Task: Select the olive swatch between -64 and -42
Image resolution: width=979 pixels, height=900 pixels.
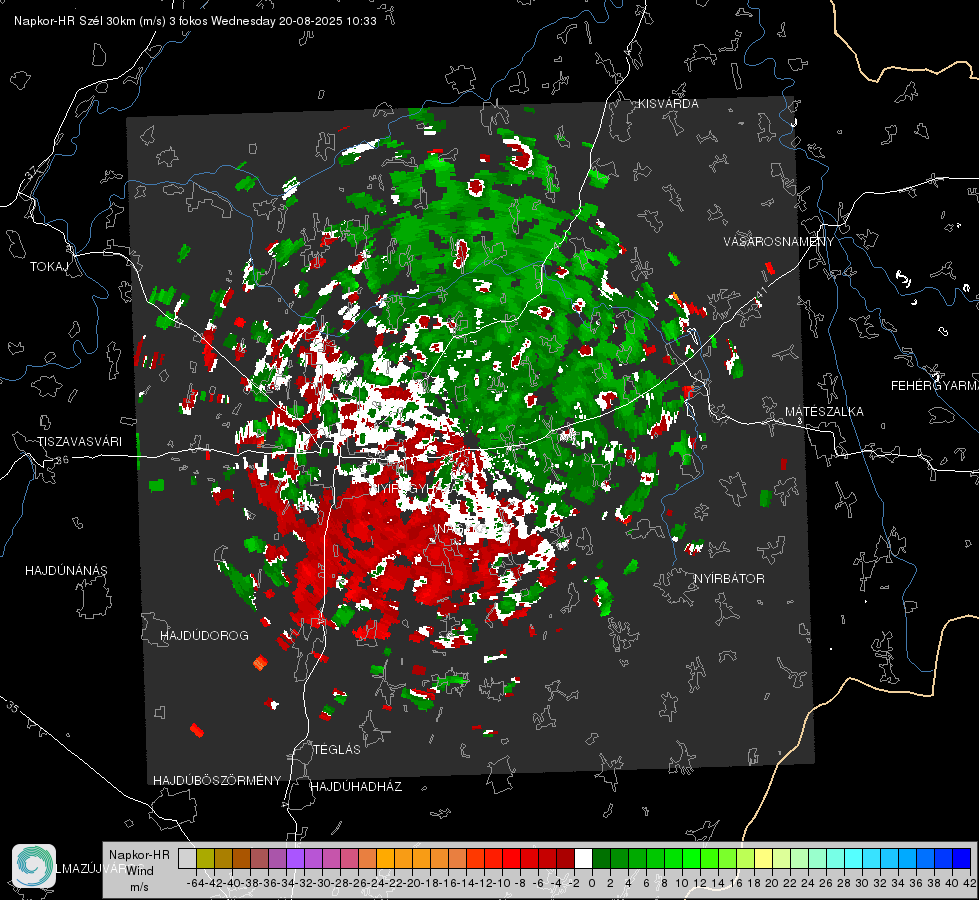Action: click(205, 858)
